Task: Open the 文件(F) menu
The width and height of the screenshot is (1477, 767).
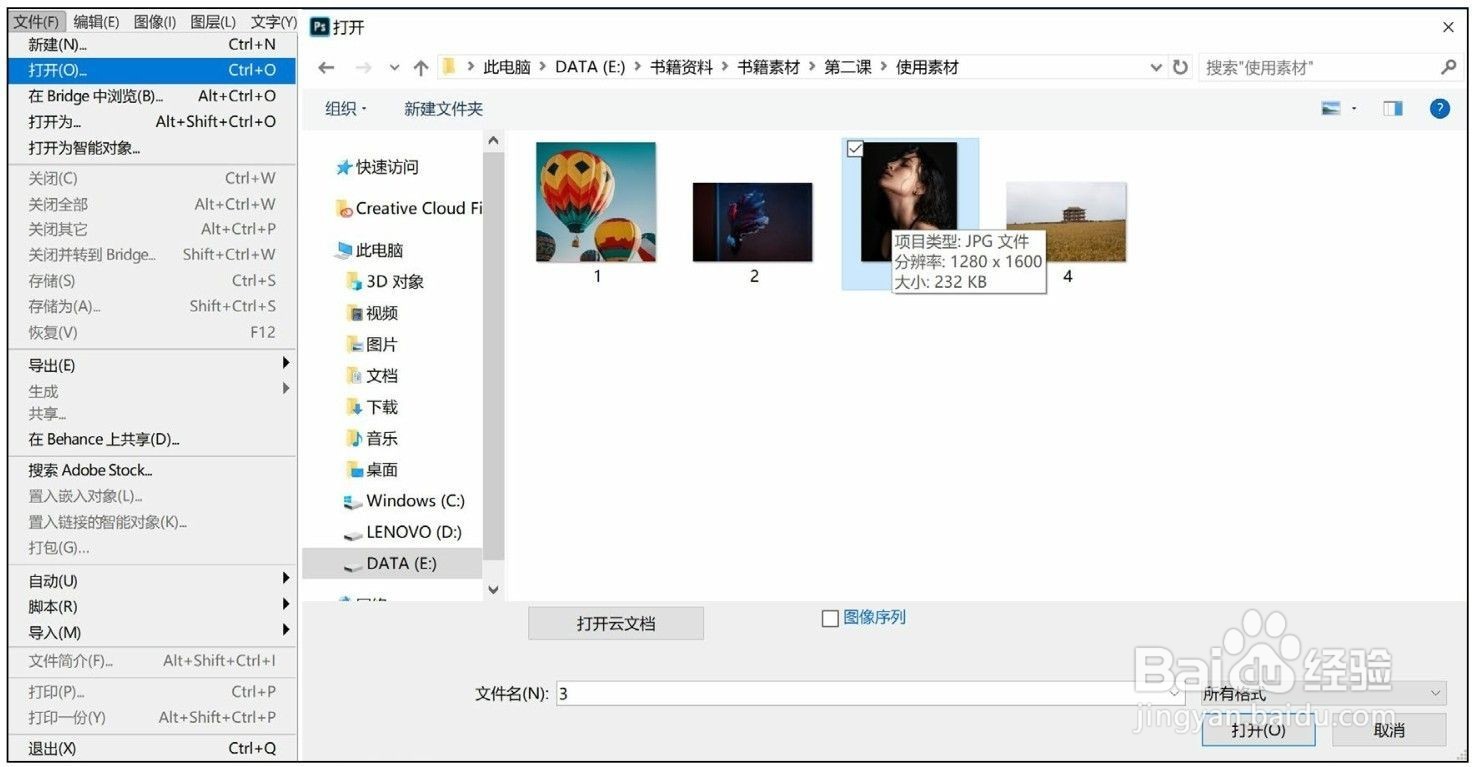Action: tap(37, 21)
